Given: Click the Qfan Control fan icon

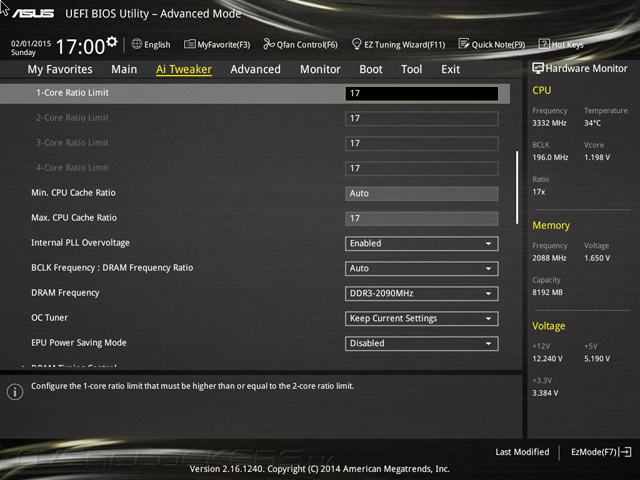Looking at the screenshot, I should point(269,44).
